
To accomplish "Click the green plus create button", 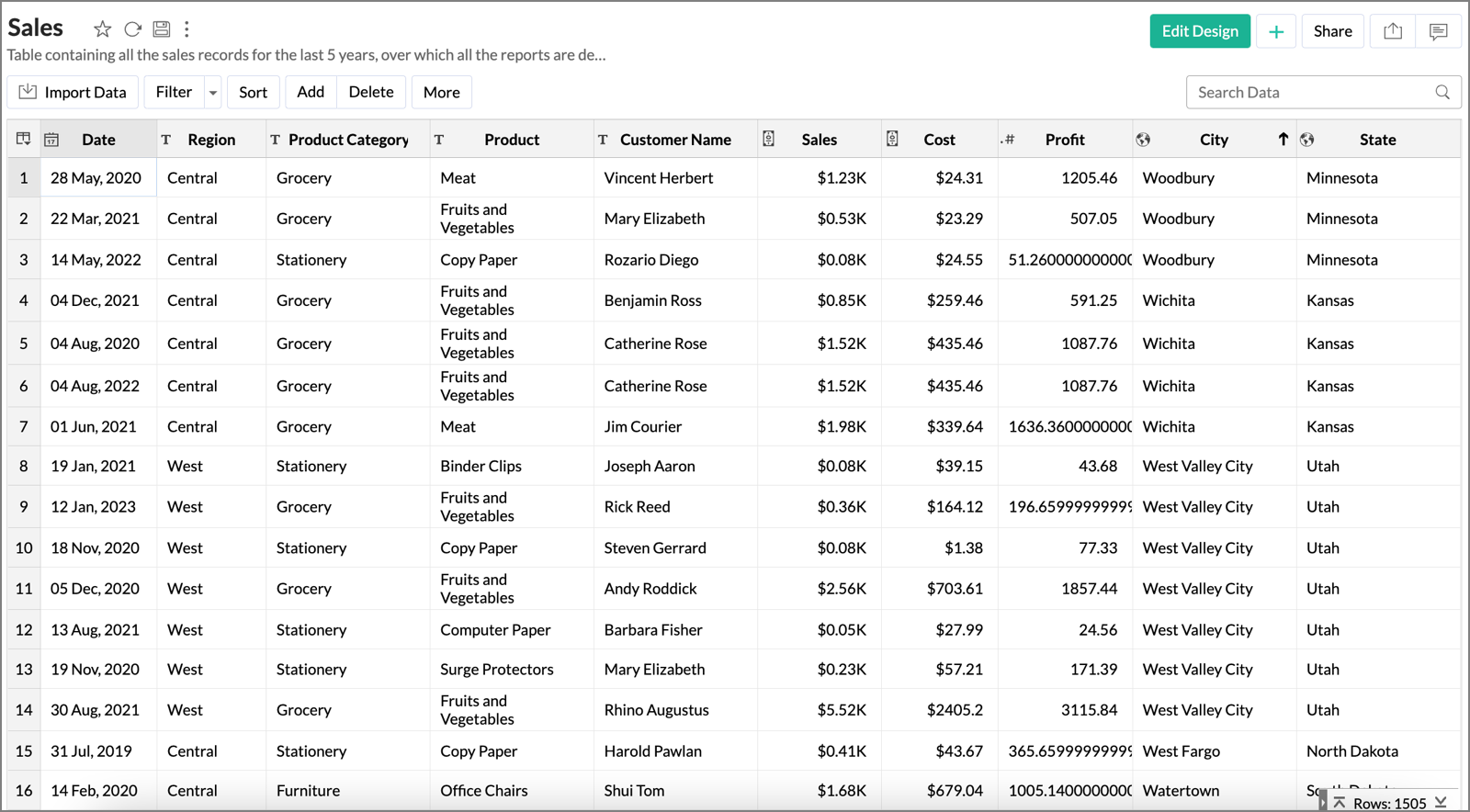I will [1276, 31].
